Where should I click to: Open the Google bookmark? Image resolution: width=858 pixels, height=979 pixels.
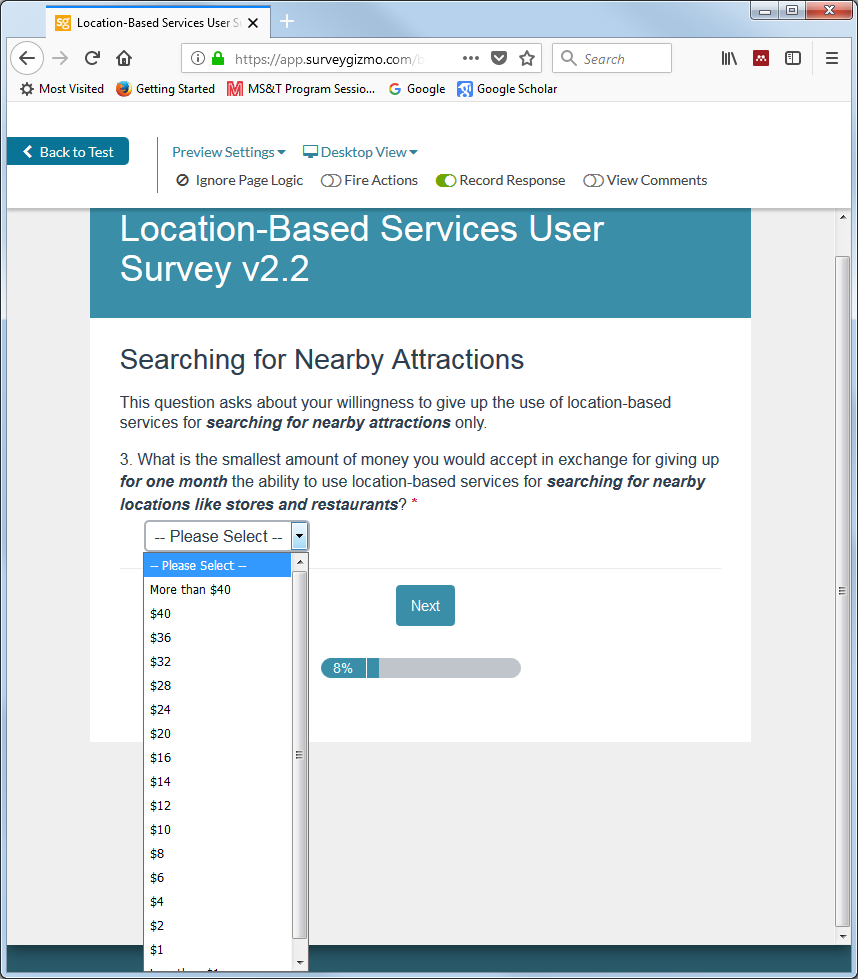[x=417, y=89]
